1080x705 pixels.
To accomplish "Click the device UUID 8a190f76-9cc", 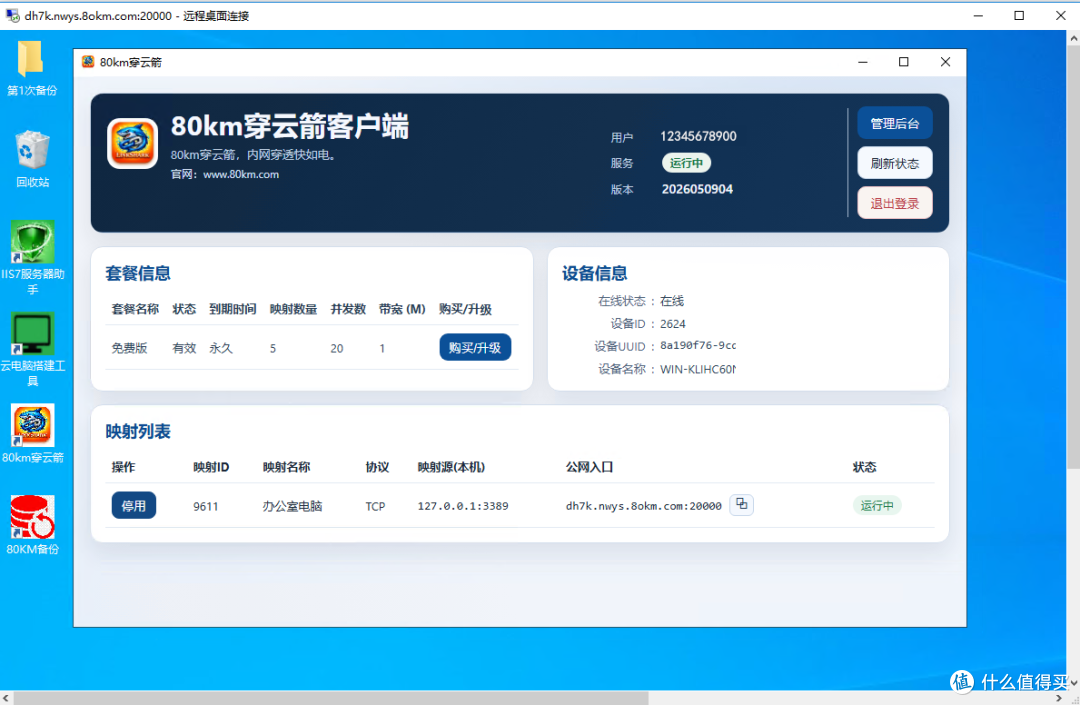I will [698, 346].
